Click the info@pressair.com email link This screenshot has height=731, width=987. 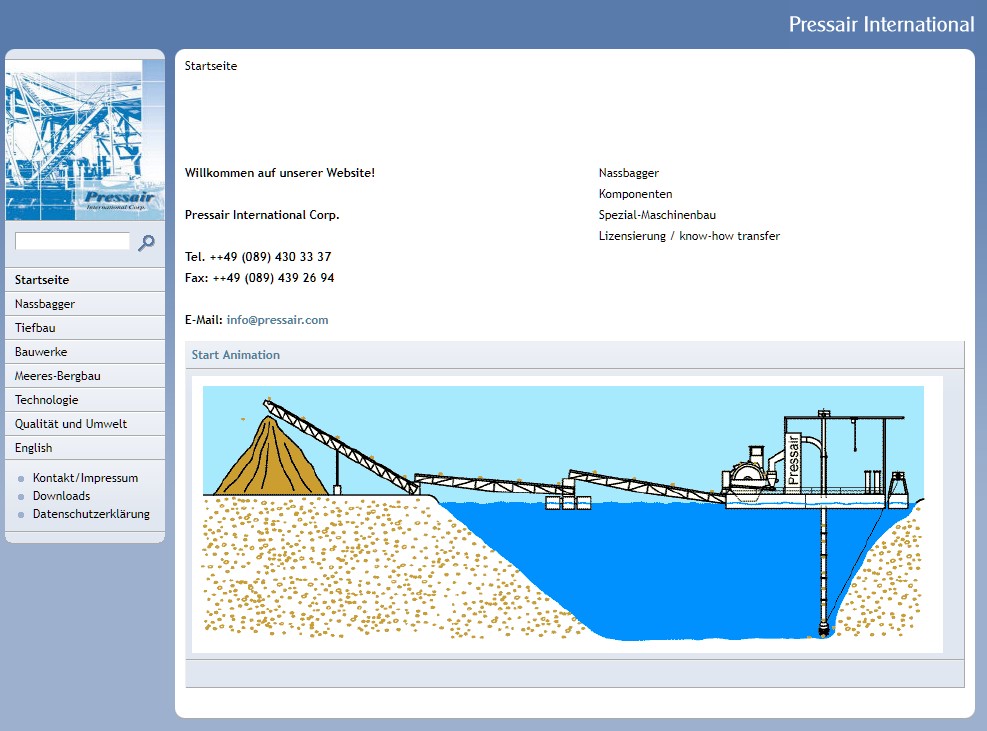pyautogui.click(x=277, y=320)
